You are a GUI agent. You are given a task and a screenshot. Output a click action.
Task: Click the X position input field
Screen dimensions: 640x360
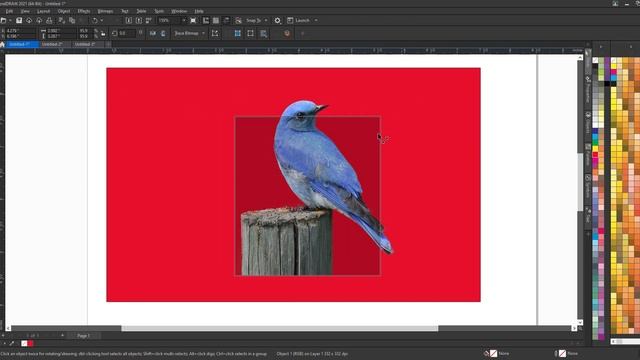pyautogui.click(x=20, y=31)
